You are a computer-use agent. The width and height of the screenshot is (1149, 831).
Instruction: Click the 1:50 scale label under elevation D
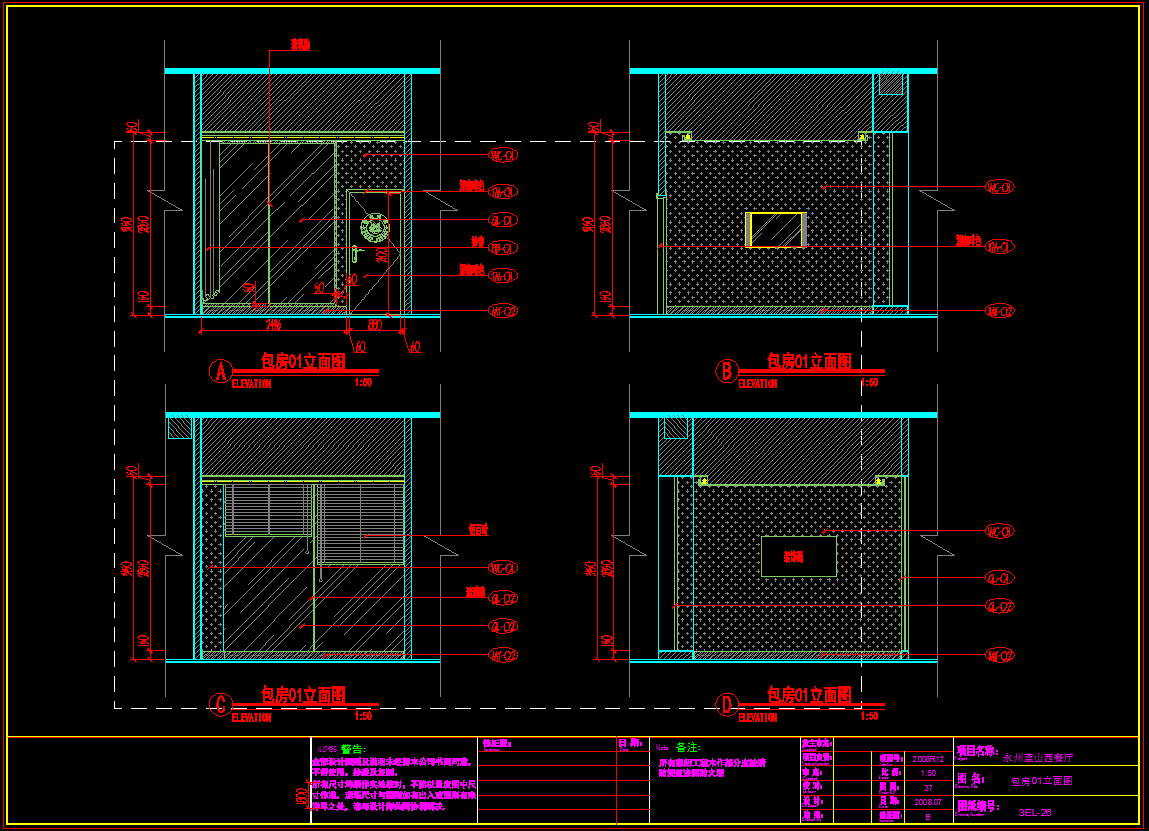(x=870, y=716)
